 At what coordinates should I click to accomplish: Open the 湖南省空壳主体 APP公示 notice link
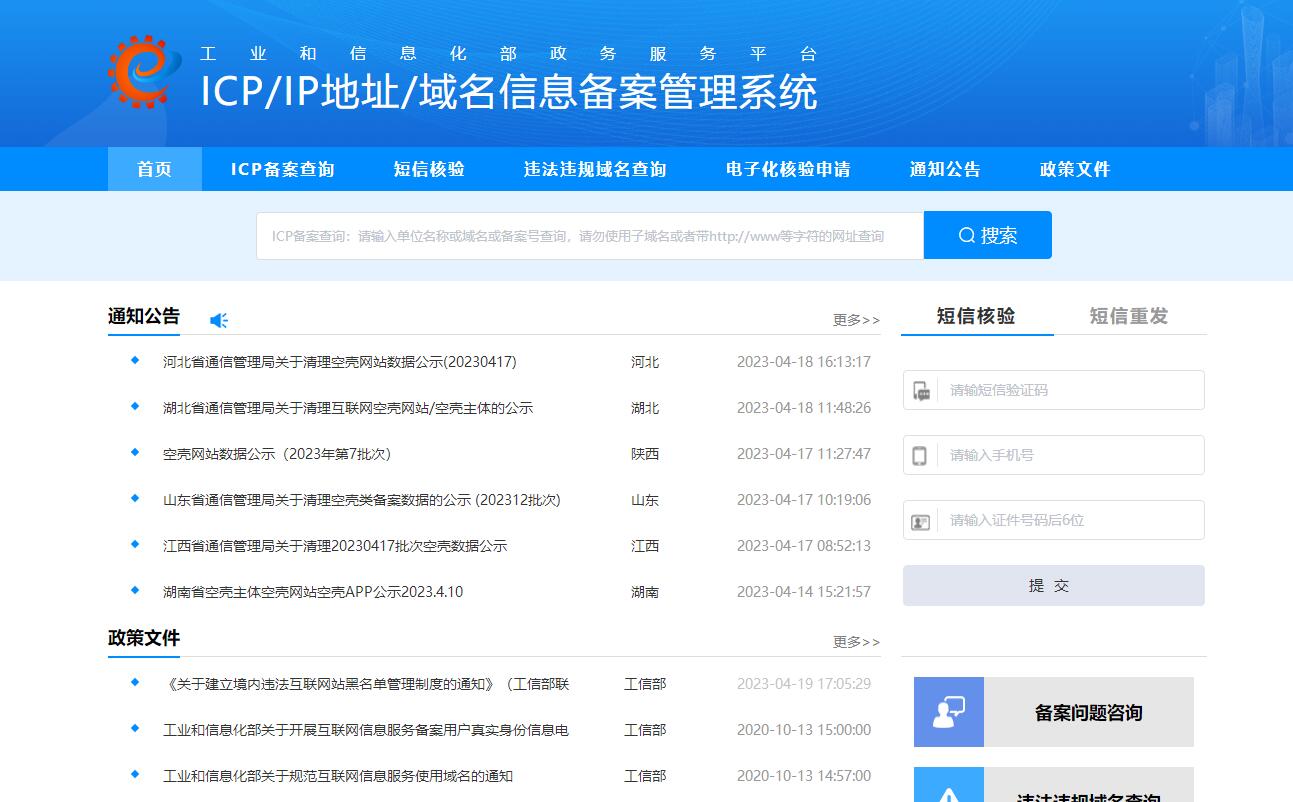pyautogui.click(x=313, y=592)
